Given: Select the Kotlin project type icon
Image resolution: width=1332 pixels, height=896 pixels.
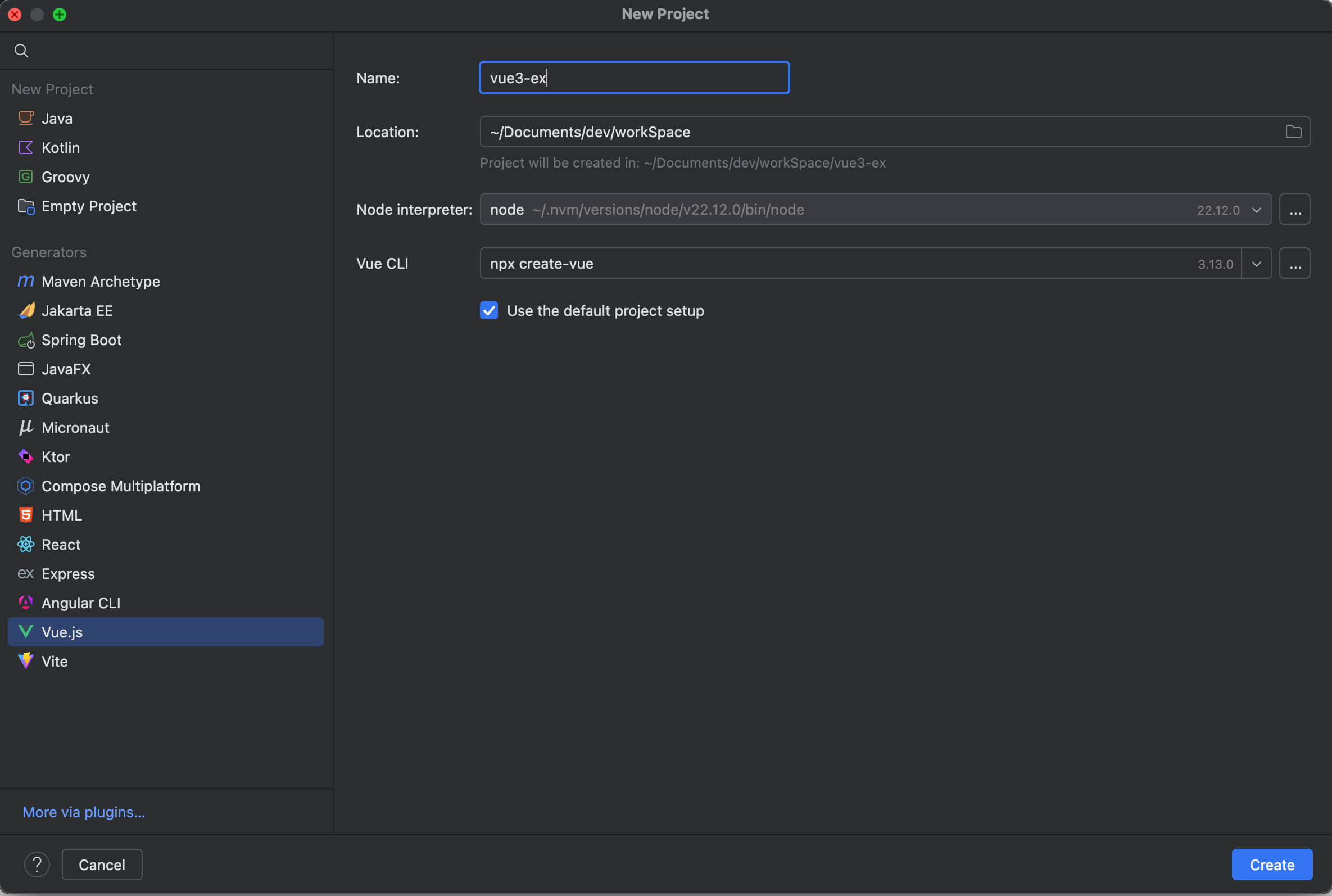Looking at the screenshot, I should click(26, 148).
